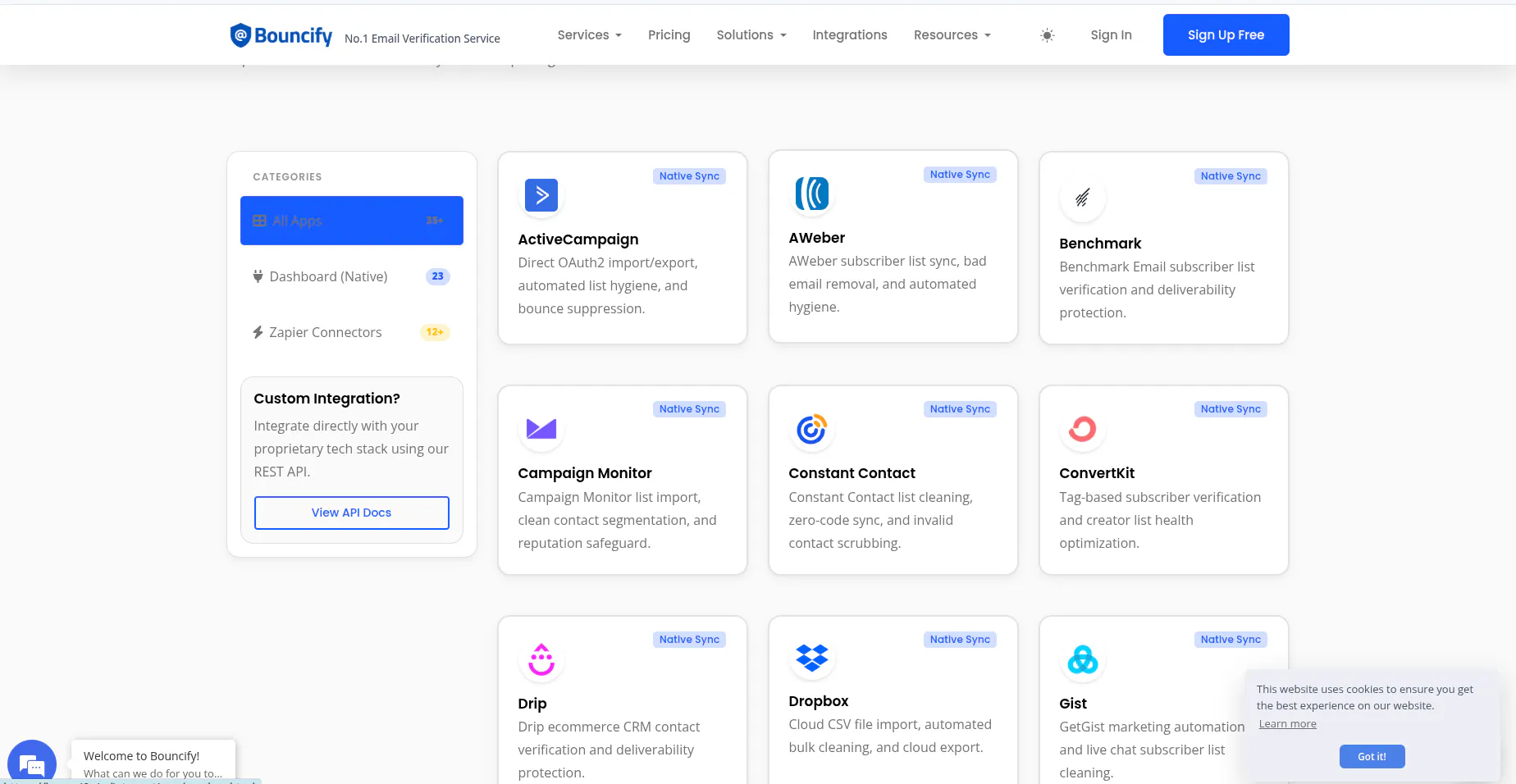Click the Native Sync badge on Benchmark card
The image size is (1516, 784).
point(1231,176)
